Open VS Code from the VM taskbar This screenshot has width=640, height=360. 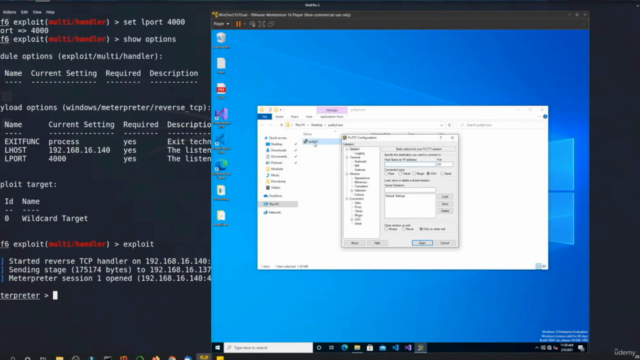tap(395, 348)
